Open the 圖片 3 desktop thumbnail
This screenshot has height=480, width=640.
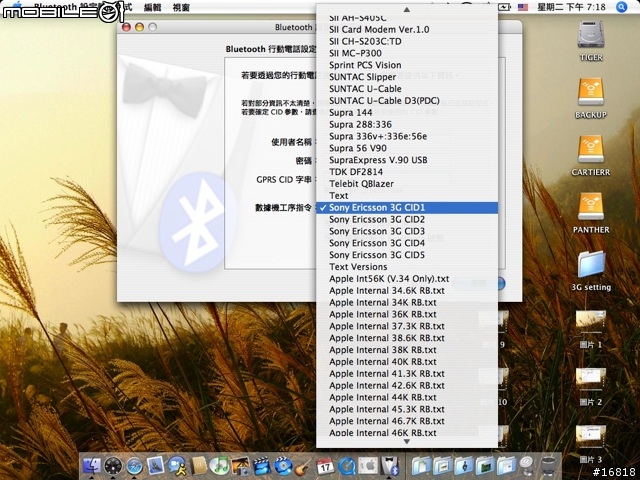[591, 444]
